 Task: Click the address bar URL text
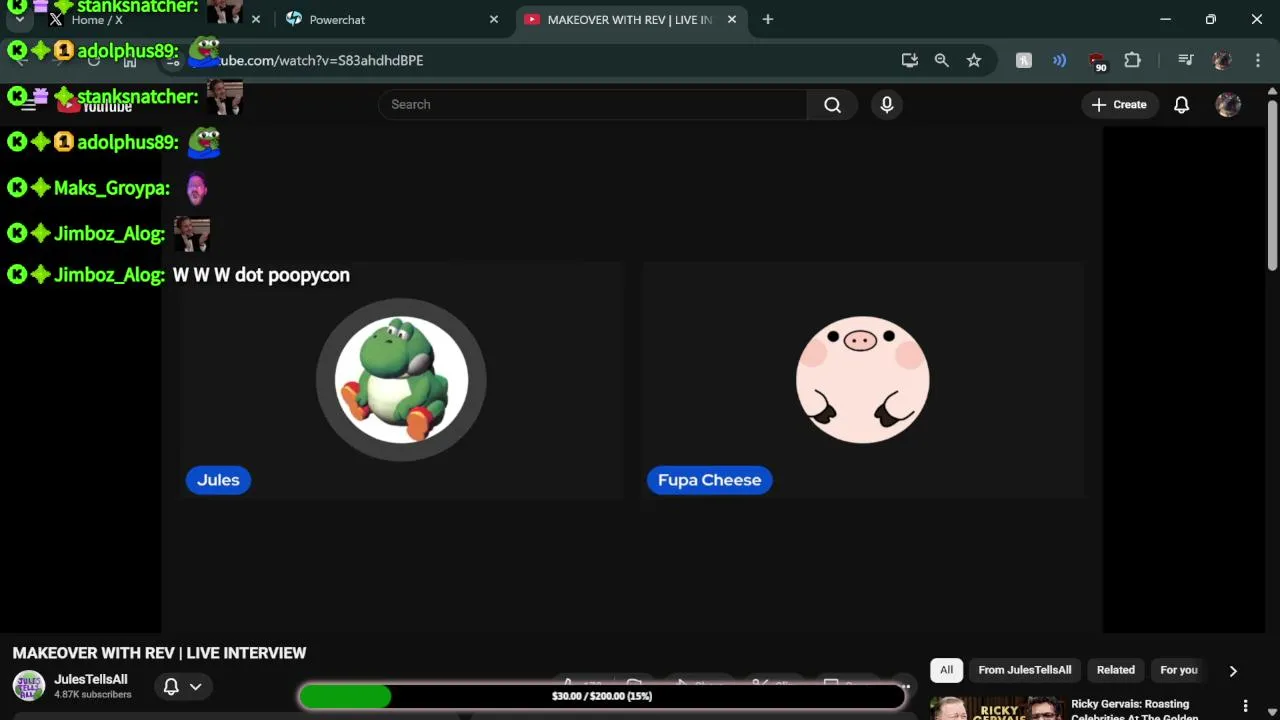320,60
